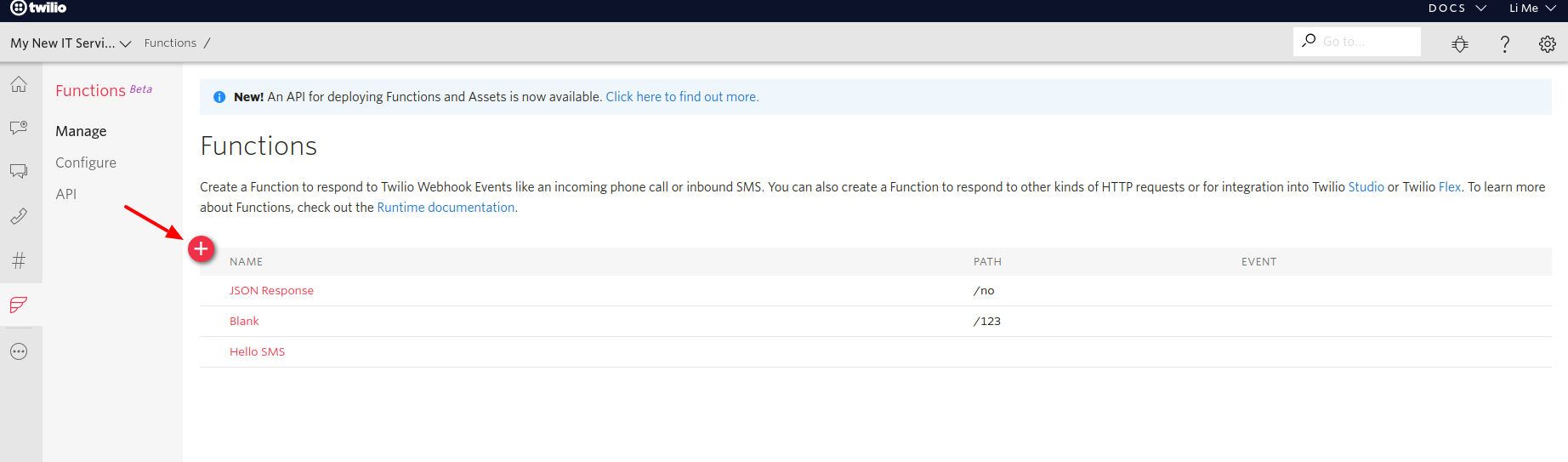Select the API menu item
This screenshot has width=1568, height=462.
pyautogui.click(x=66, y=194)
